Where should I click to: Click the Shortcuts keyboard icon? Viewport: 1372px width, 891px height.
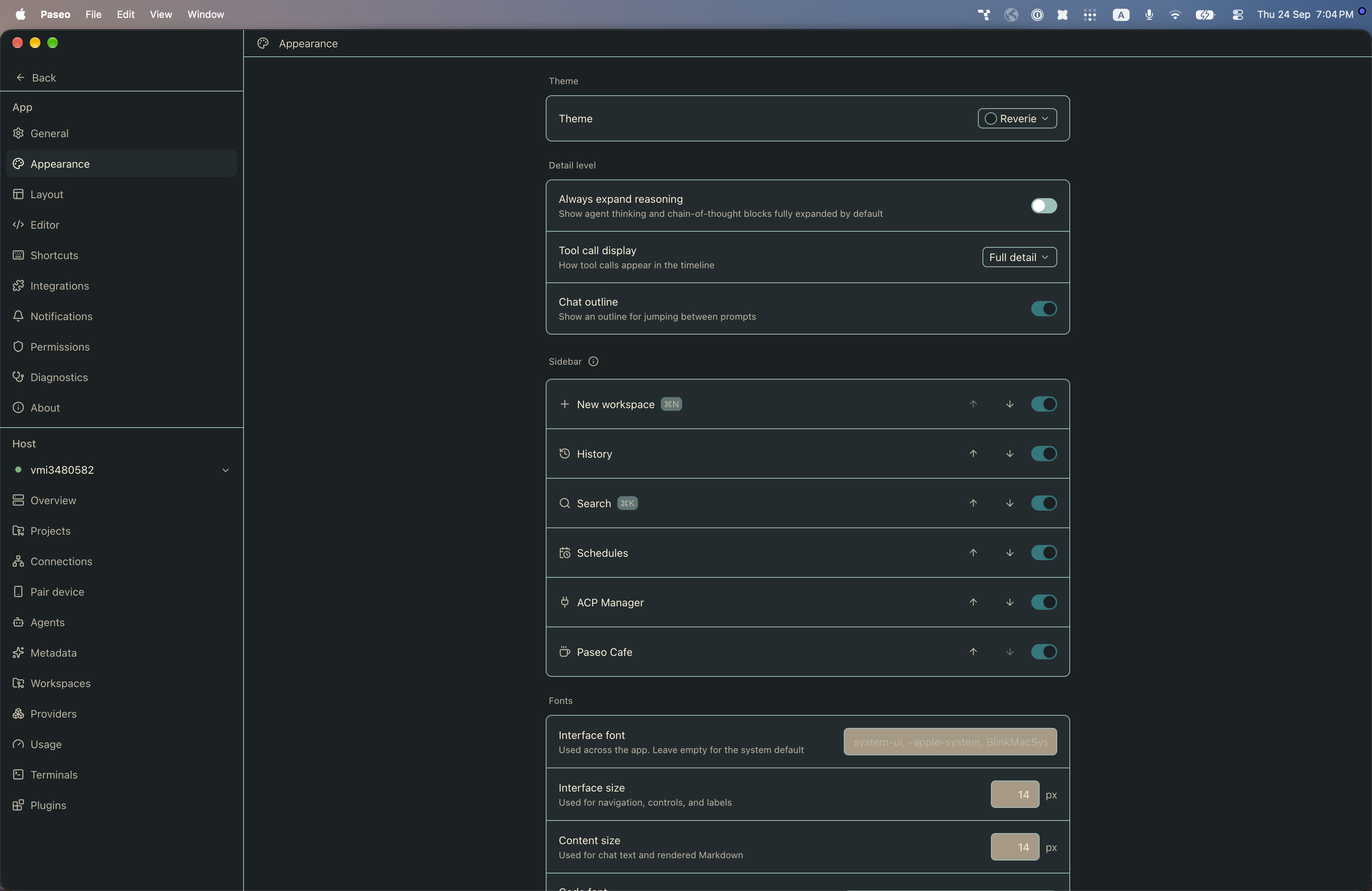[18, 255]
